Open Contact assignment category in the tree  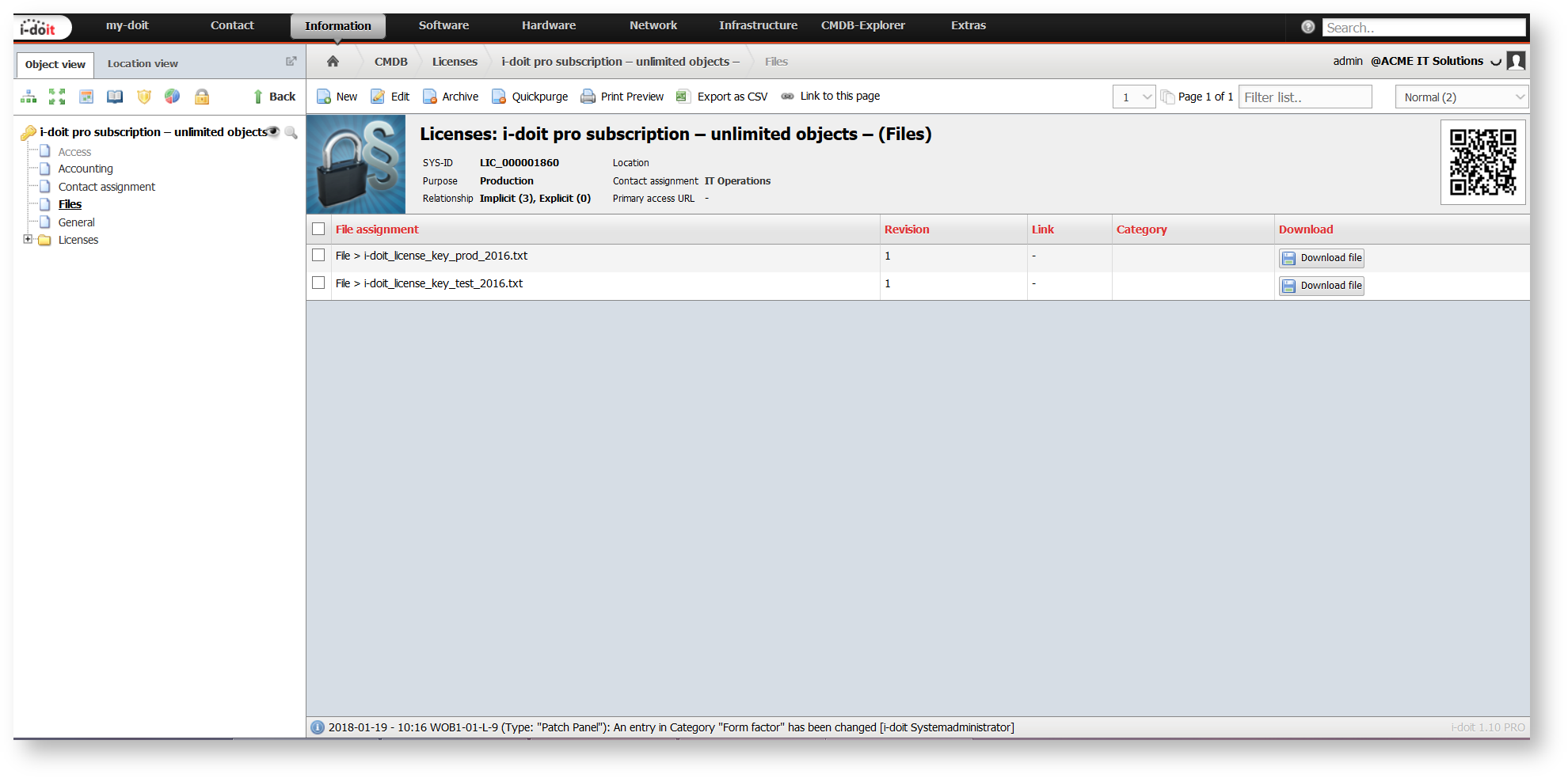(107, 187)
